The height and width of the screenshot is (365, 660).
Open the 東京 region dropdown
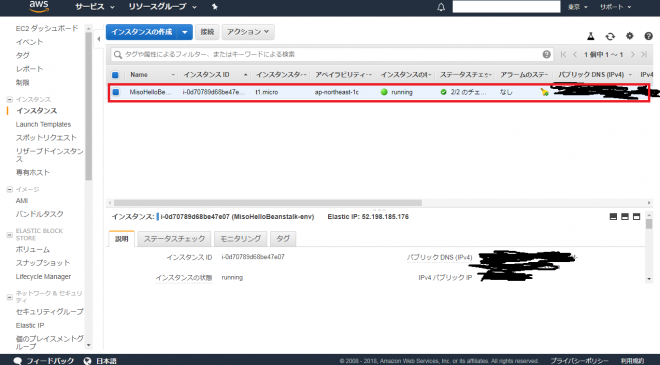click(577, 7)
